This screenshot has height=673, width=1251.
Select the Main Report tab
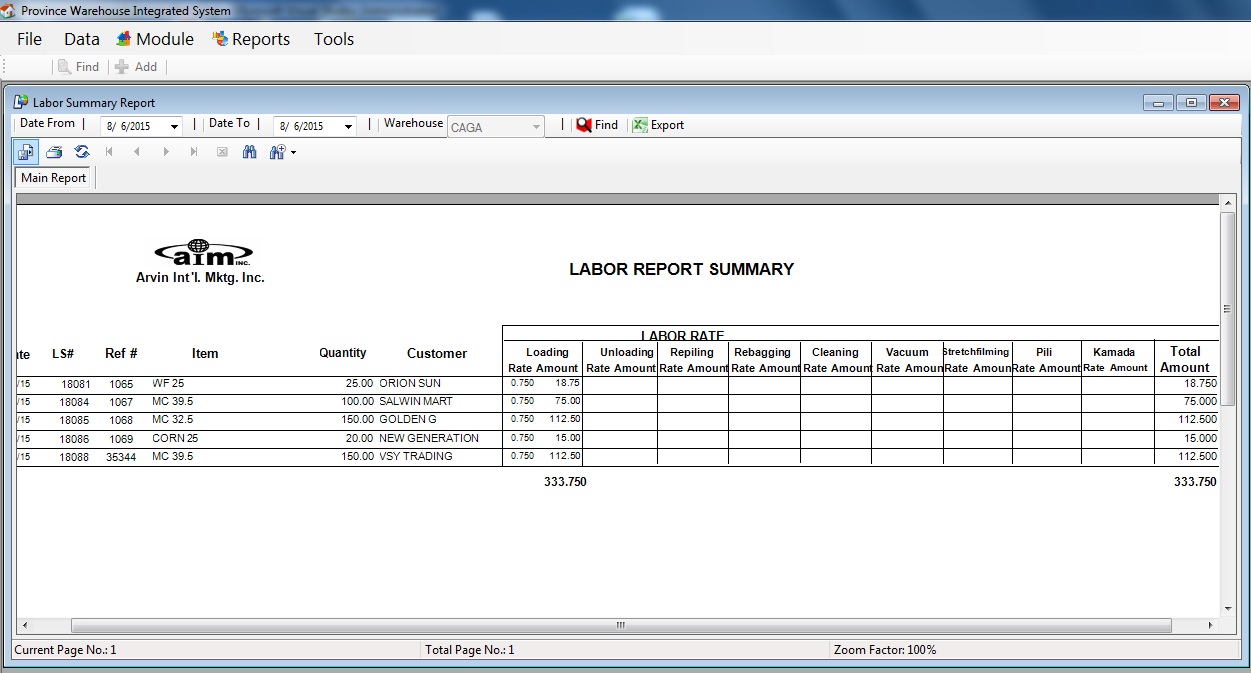point(54,178)
